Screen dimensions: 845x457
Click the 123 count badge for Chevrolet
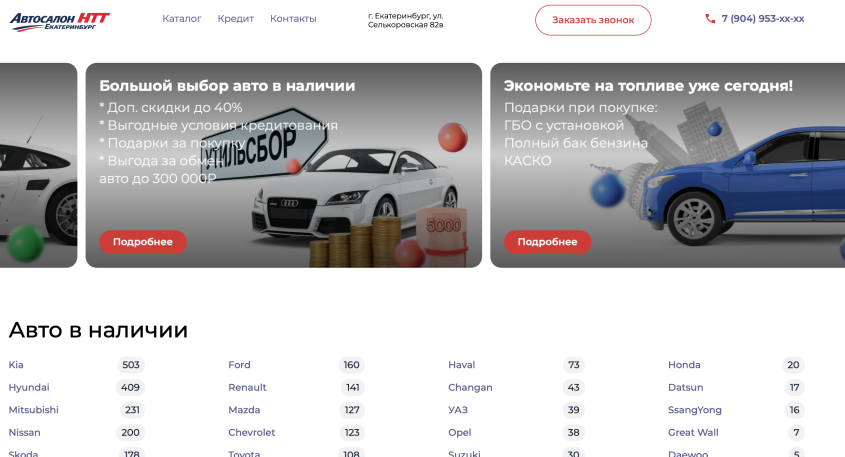click(352, 433)
